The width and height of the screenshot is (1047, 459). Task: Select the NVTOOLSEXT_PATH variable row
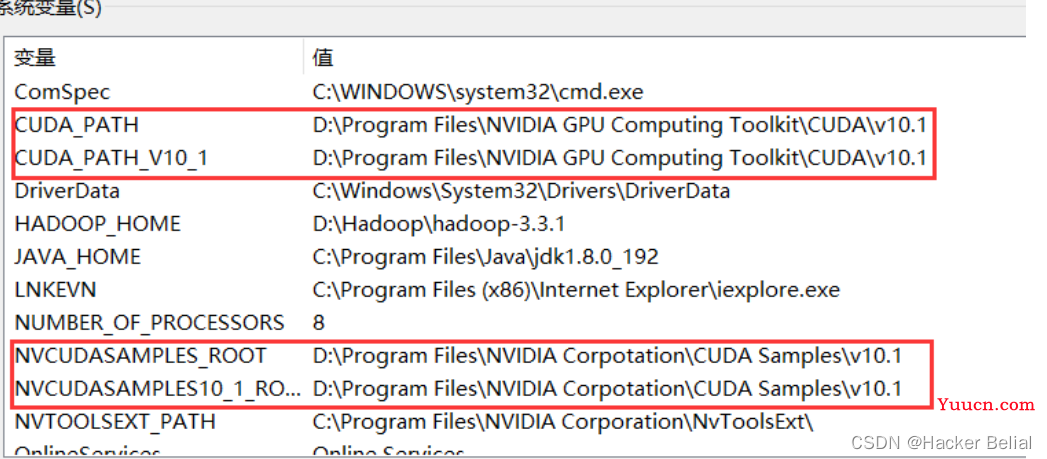click(x=513, y=422)
